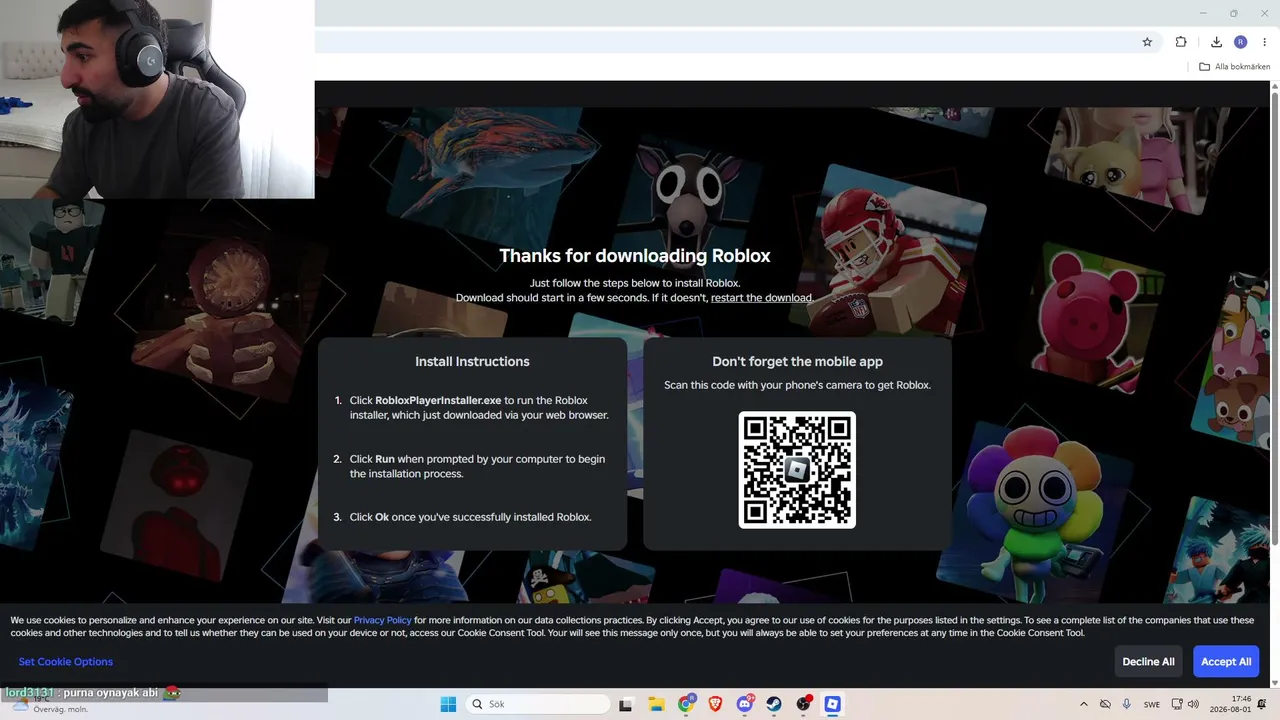Open the network tray icon
1280x720 pixels.
coord(1177,704)
